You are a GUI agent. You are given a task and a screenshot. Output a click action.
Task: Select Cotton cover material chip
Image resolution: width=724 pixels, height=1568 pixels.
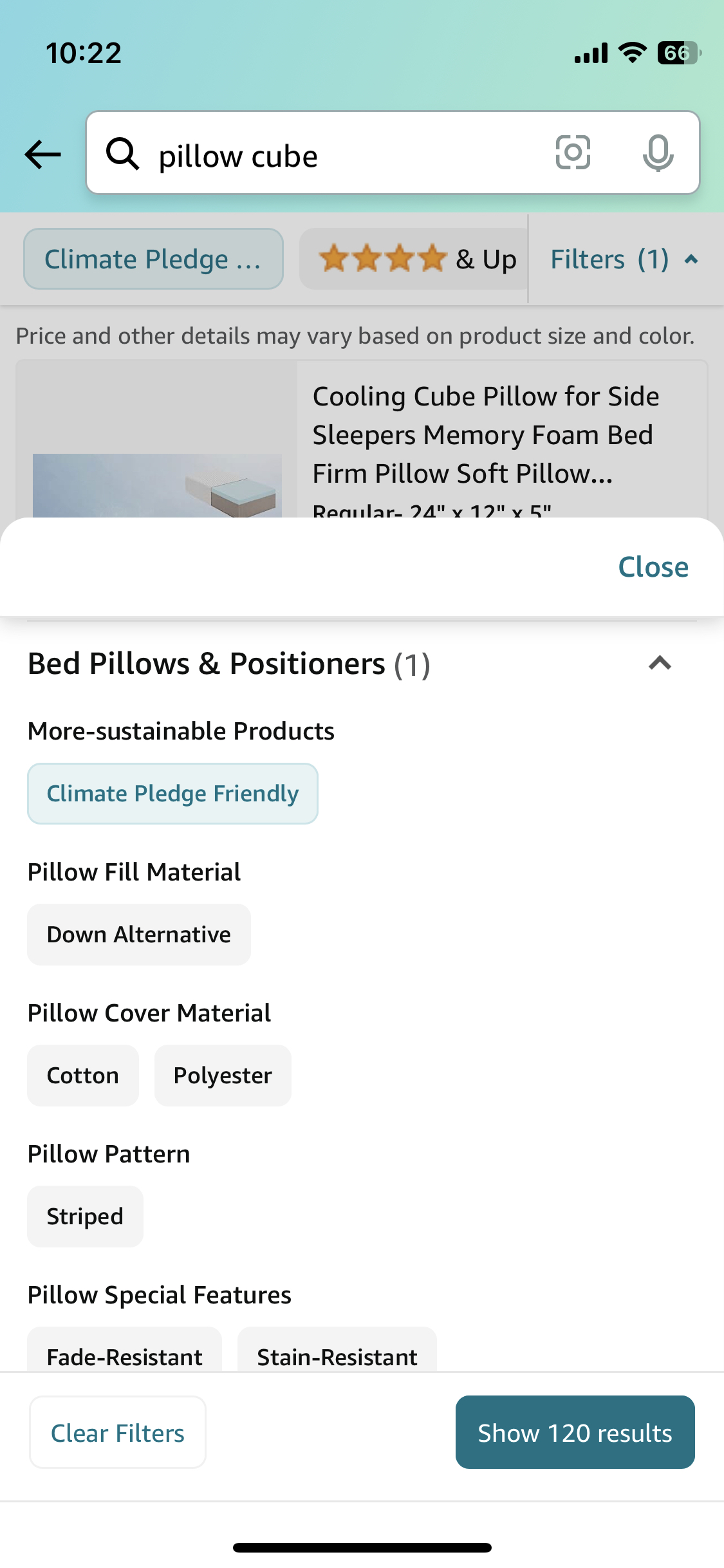(82, 1076)
